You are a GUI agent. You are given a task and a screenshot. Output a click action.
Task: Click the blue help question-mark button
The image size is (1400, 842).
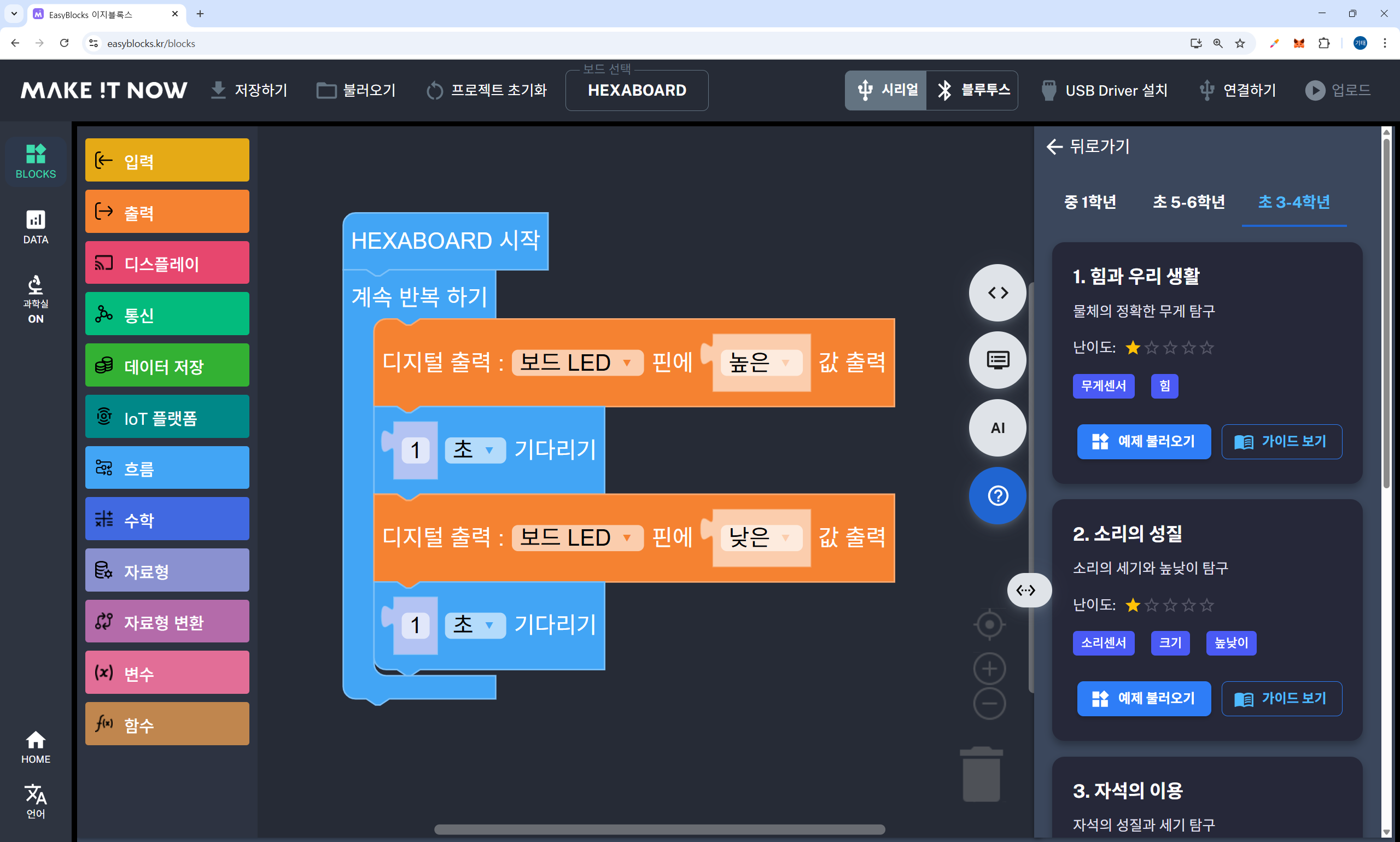pos(997,495)
